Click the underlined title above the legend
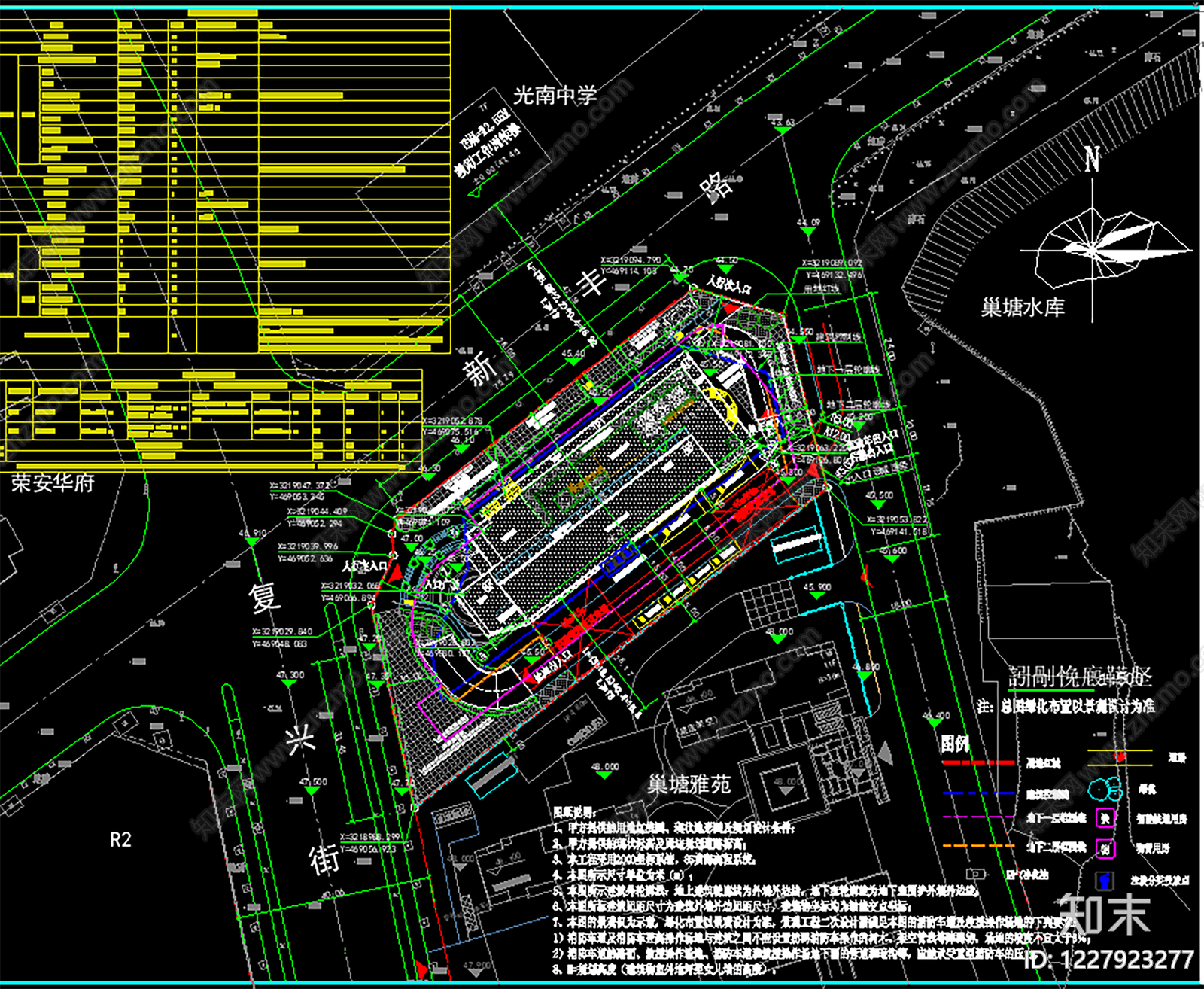 coord(1079,677)
